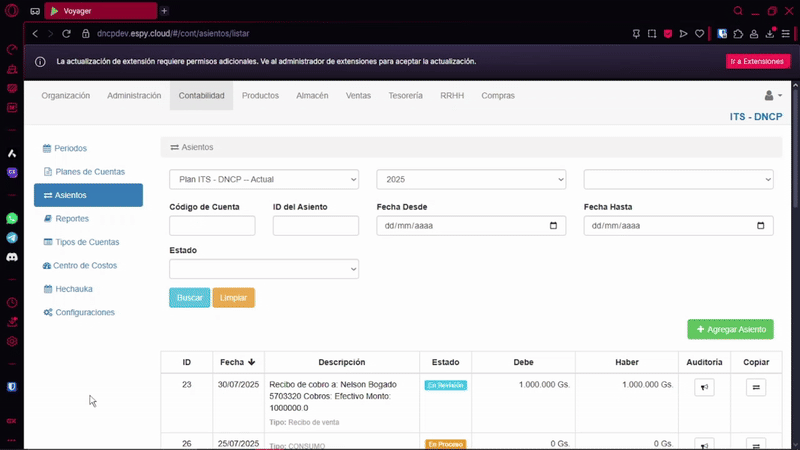Open the user profile icon menu

[772, 96]
